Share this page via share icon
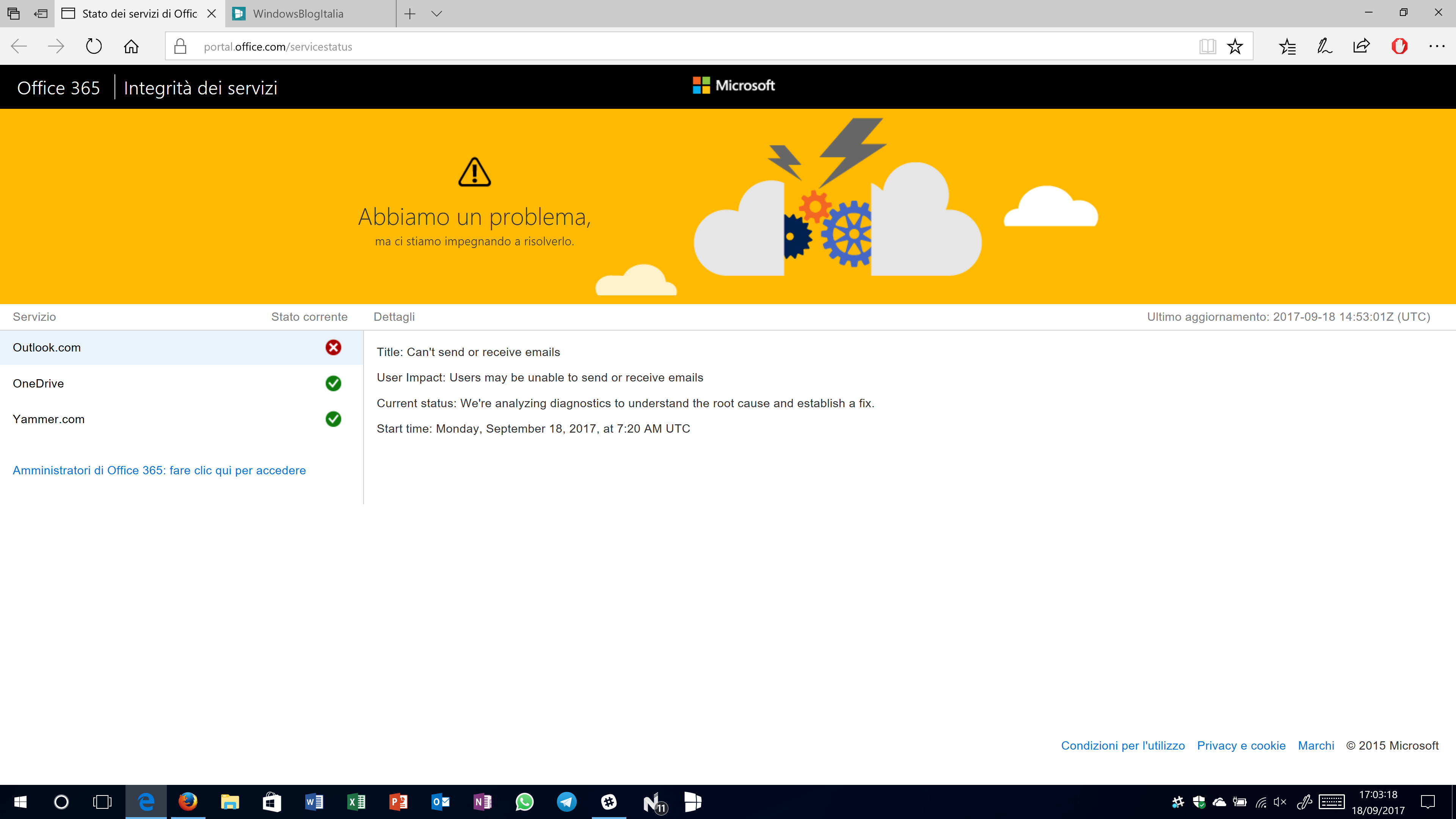This screenshot has height=819, width=1456. tap(1362, 46)
